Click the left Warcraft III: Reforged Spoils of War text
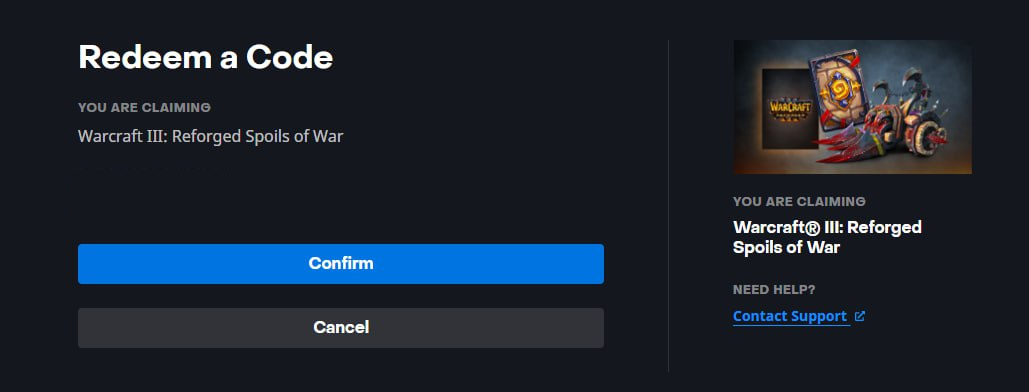Viewport: 1029px width, 392px height. (210, 137)
